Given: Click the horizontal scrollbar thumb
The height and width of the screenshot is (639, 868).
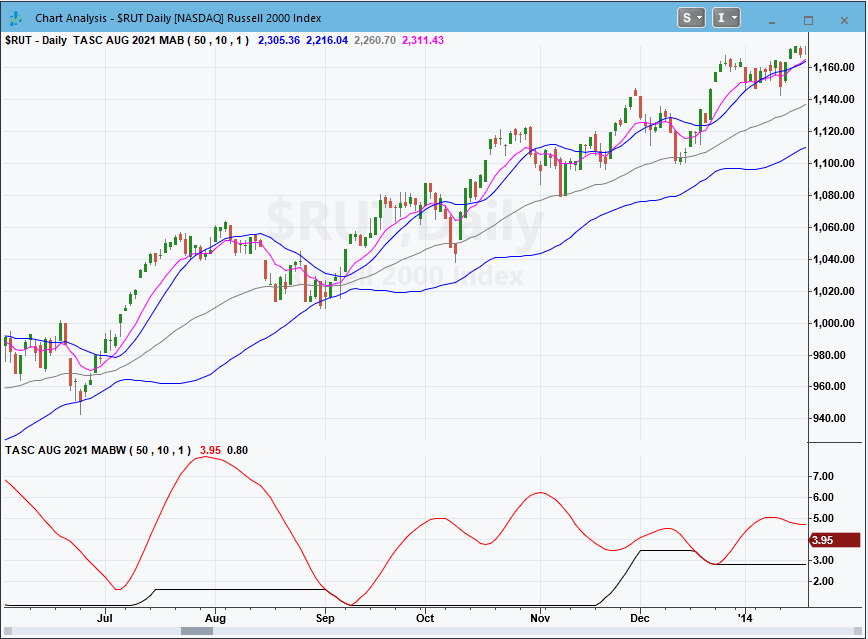Looking at the screenshot, I should (196, 631).
